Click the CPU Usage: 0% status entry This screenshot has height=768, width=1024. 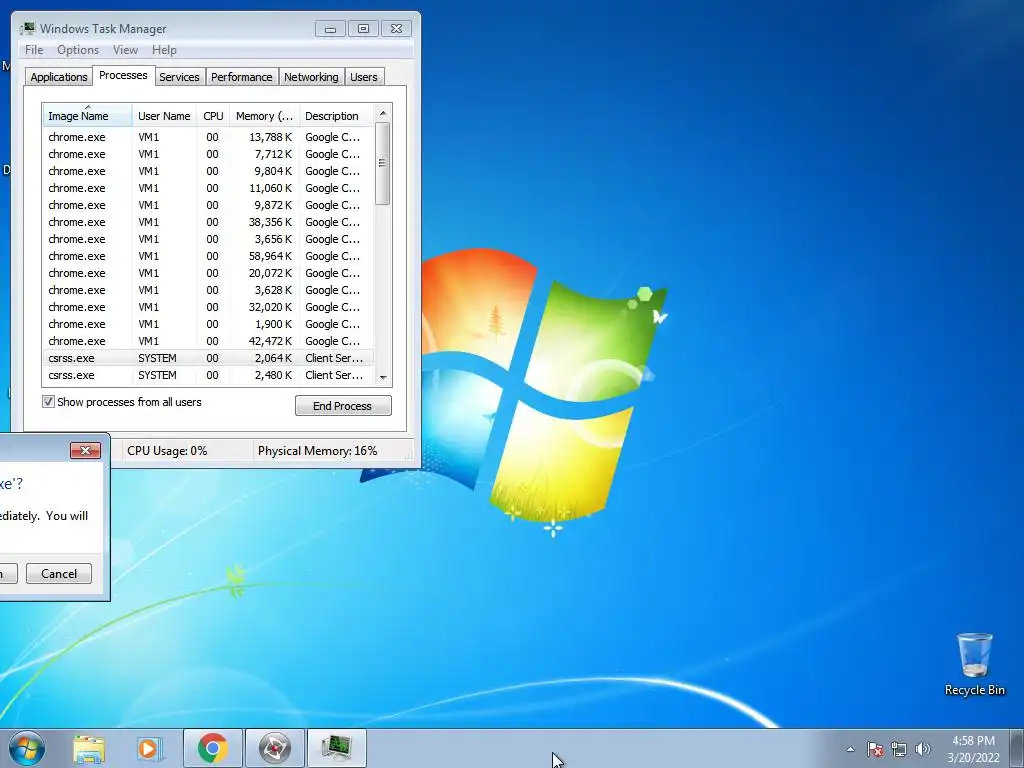pos(167,451)
